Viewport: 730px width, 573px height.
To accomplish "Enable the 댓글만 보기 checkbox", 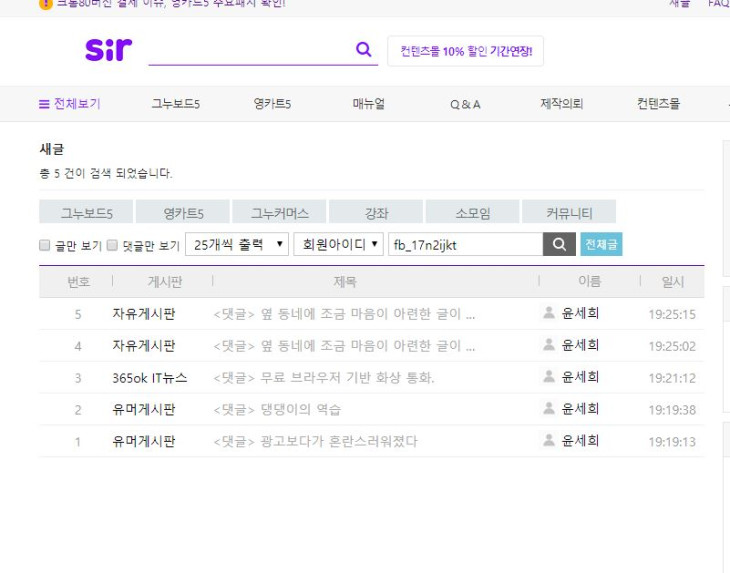I will click(x=112, y=245).
